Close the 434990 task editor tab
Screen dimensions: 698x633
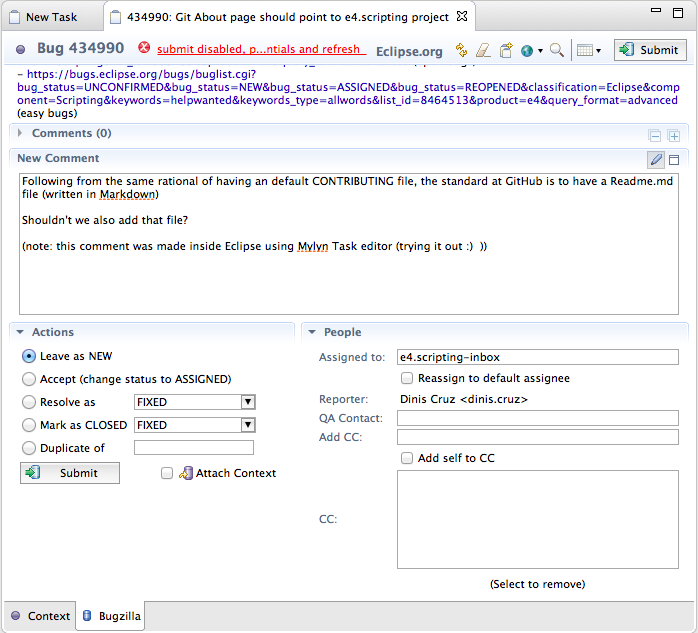tap(462, 16)
